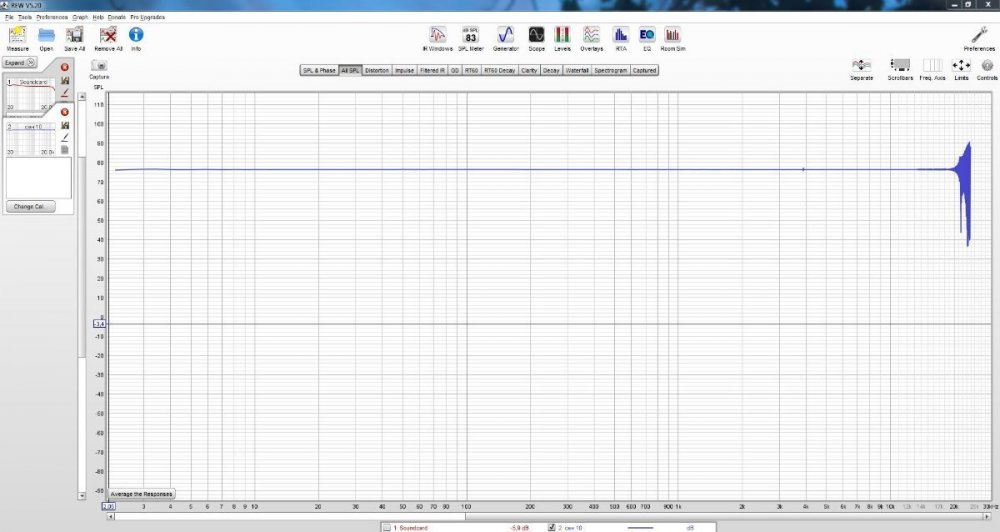The height and width of the screenshot is (532, 1000).
Task: Click the Measure icon in toolbar
Action: (17, 36)
